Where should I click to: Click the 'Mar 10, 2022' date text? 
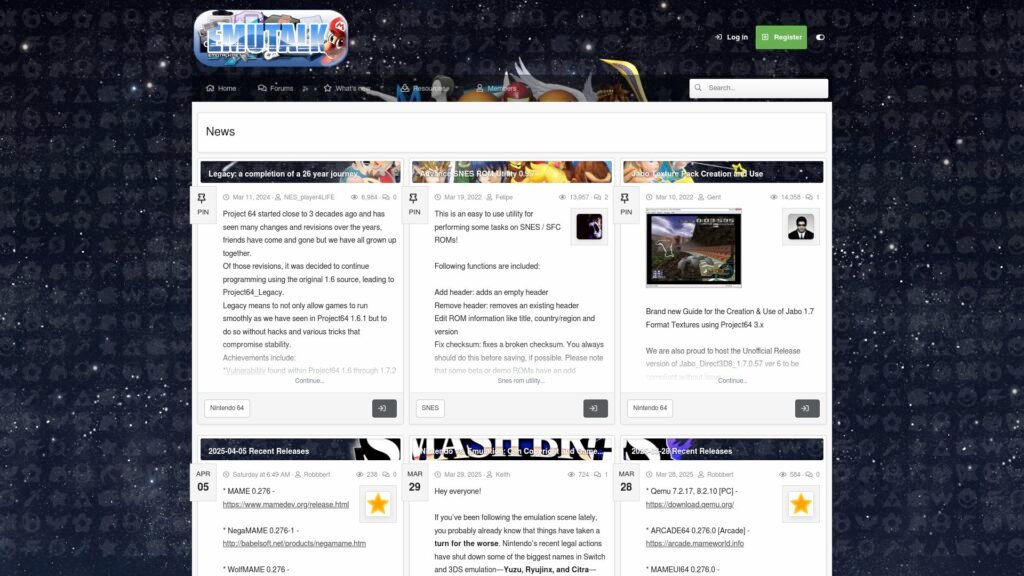(x=674, y=197)
